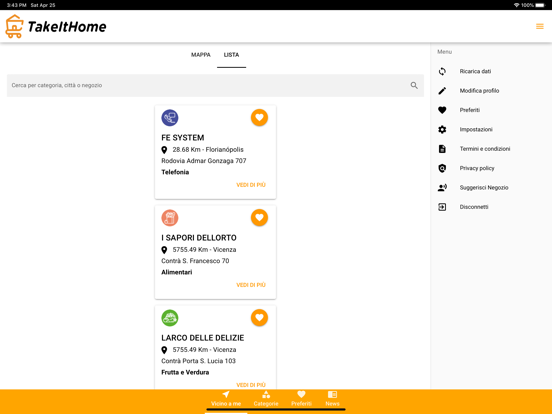Viewport: 552px width, 414px height.
Task: Open Preferiti bottom tab
Action: point(301,399)
